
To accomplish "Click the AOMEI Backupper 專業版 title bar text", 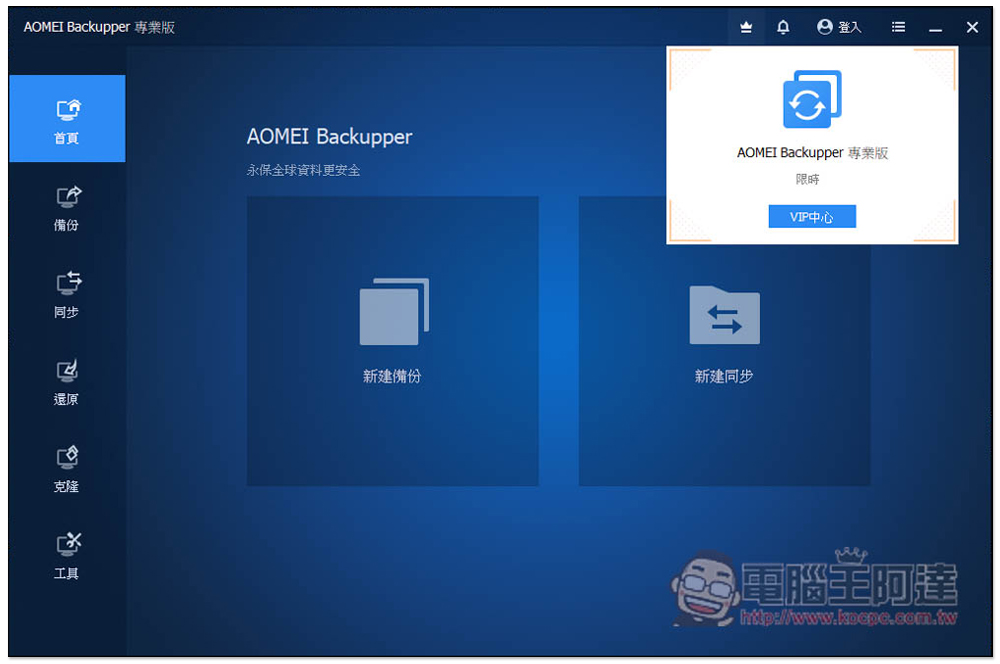I will 99,27.
